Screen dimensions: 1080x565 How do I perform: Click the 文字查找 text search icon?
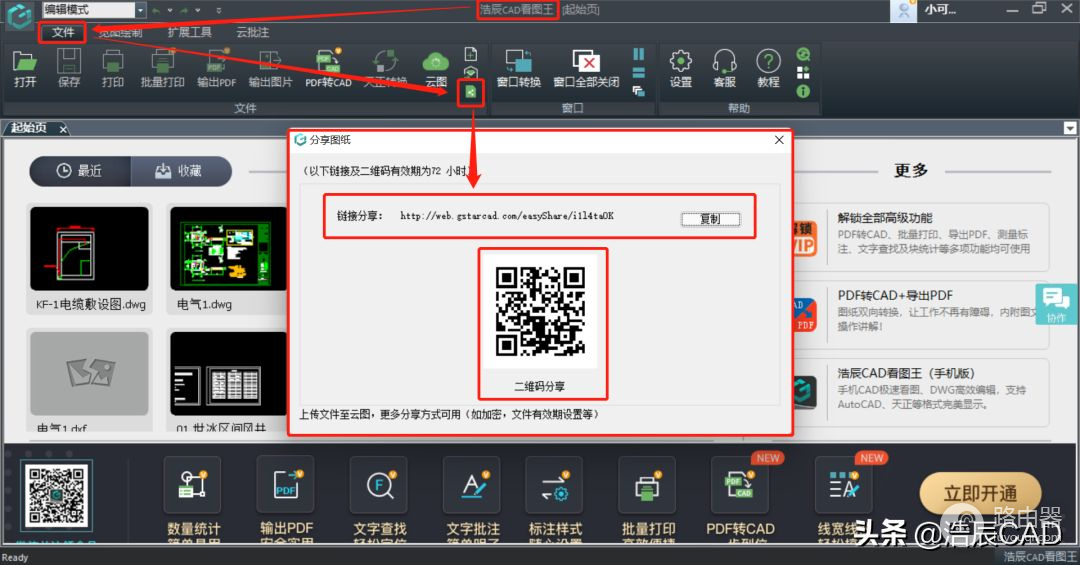[379, 485]
